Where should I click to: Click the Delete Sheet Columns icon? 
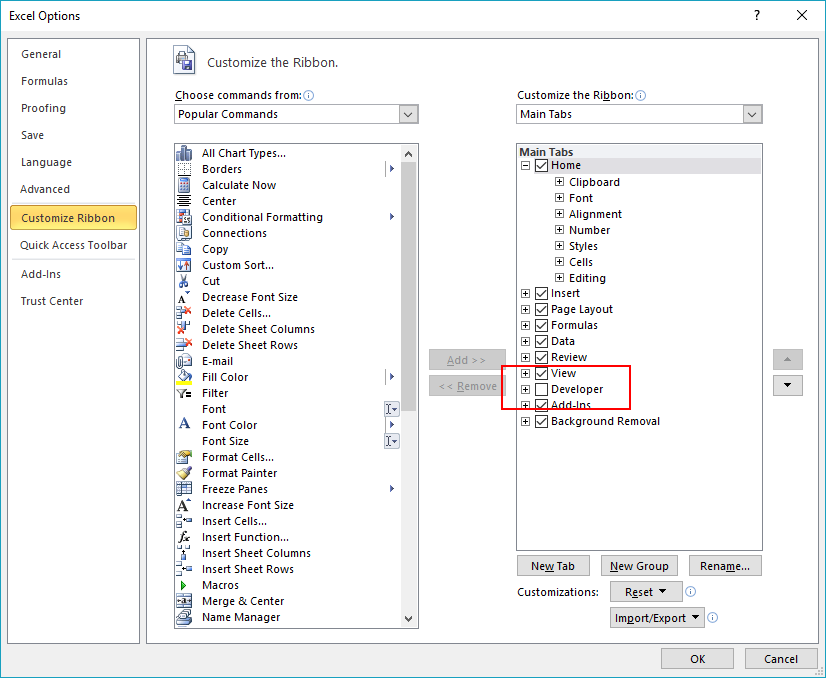pos(183,329)
